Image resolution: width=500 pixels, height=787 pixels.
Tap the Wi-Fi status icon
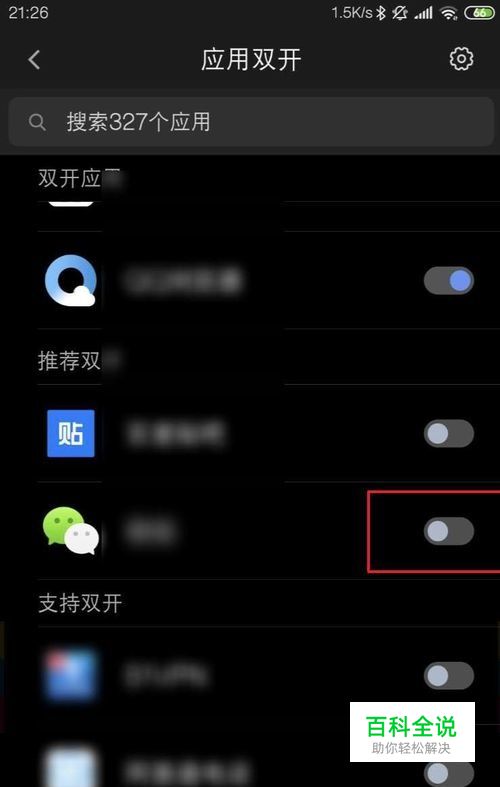click(448, 14)
